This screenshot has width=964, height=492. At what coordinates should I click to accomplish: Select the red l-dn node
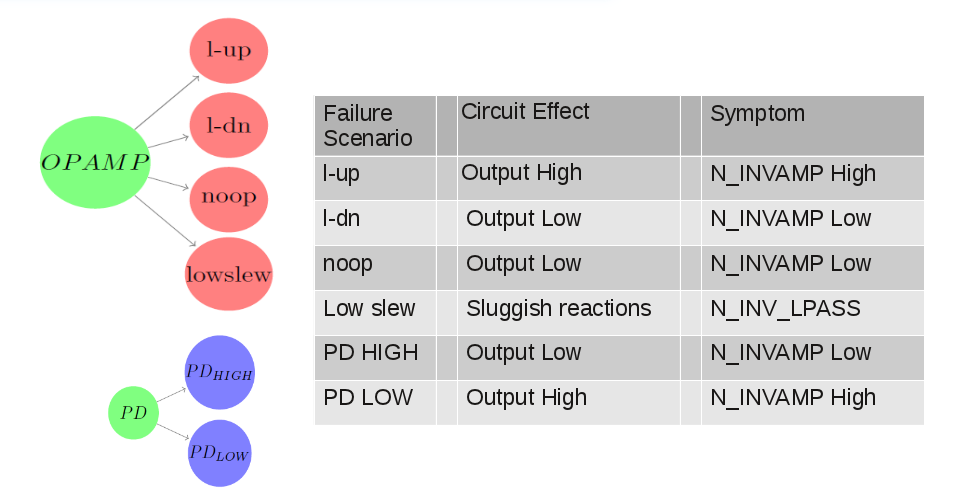(x=229, y=125)
